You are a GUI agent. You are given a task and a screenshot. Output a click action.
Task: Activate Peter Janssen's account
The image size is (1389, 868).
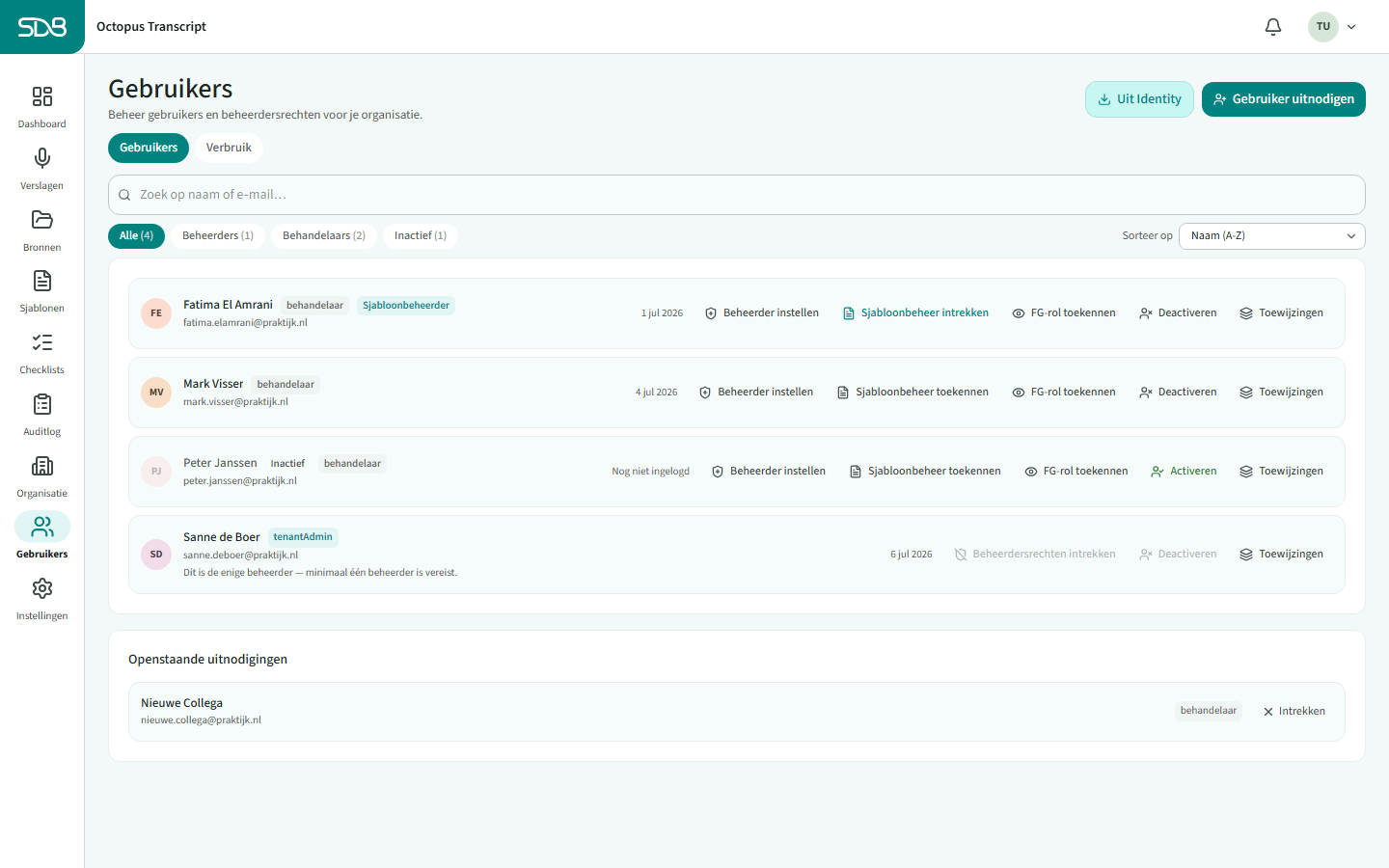point(1184,472)
